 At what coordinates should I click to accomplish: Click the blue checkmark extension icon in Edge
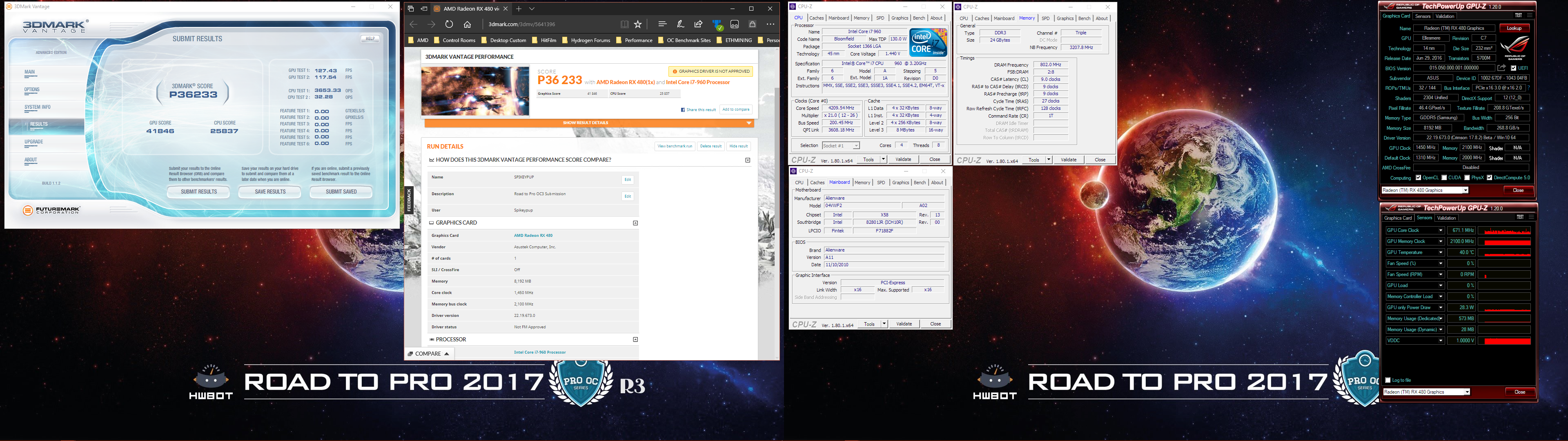[x=718, y=25]
